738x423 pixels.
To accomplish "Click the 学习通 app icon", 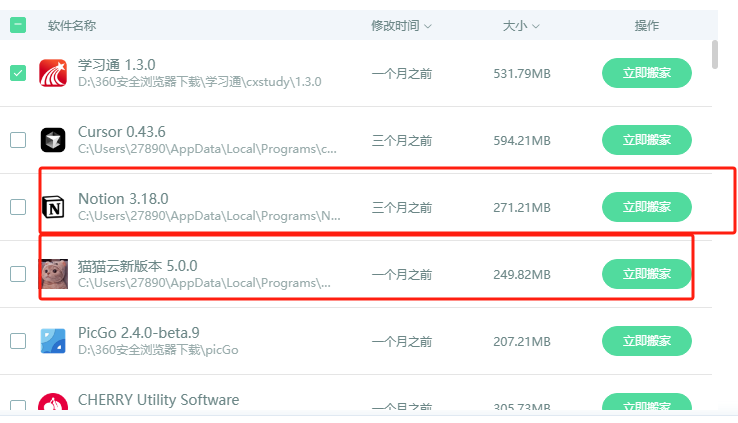I will click(x=53, y=73).
